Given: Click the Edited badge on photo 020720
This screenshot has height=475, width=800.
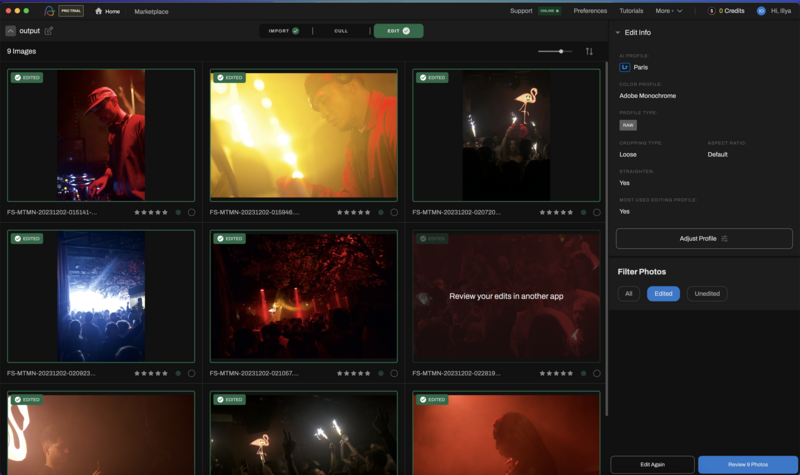Looking at the screenshot, I should [x=432, y=78].
